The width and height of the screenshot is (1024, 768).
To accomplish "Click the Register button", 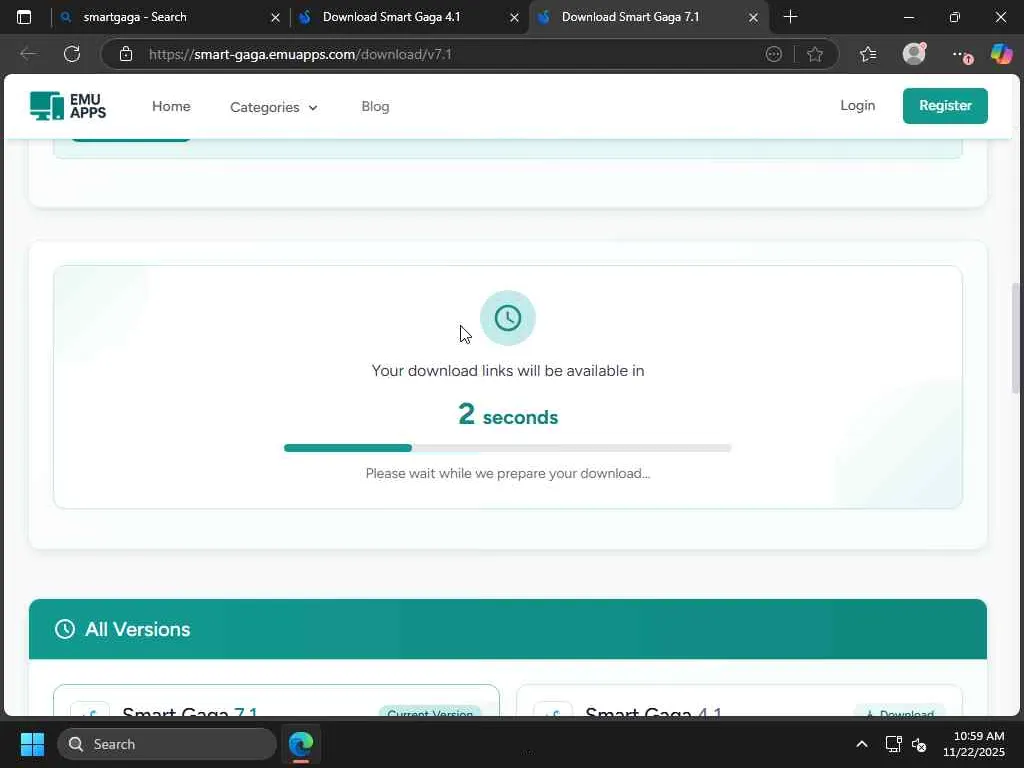I will click(x=945, y=105).
